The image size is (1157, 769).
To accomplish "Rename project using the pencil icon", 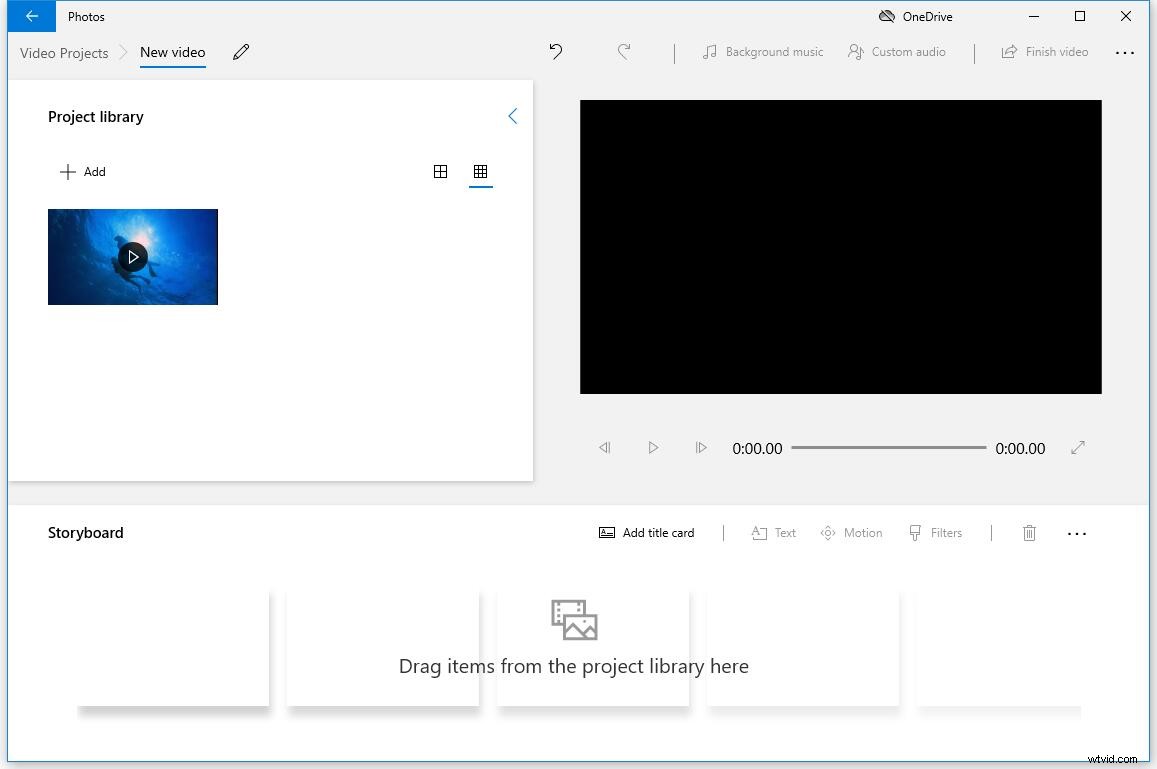I will (241, 51).
